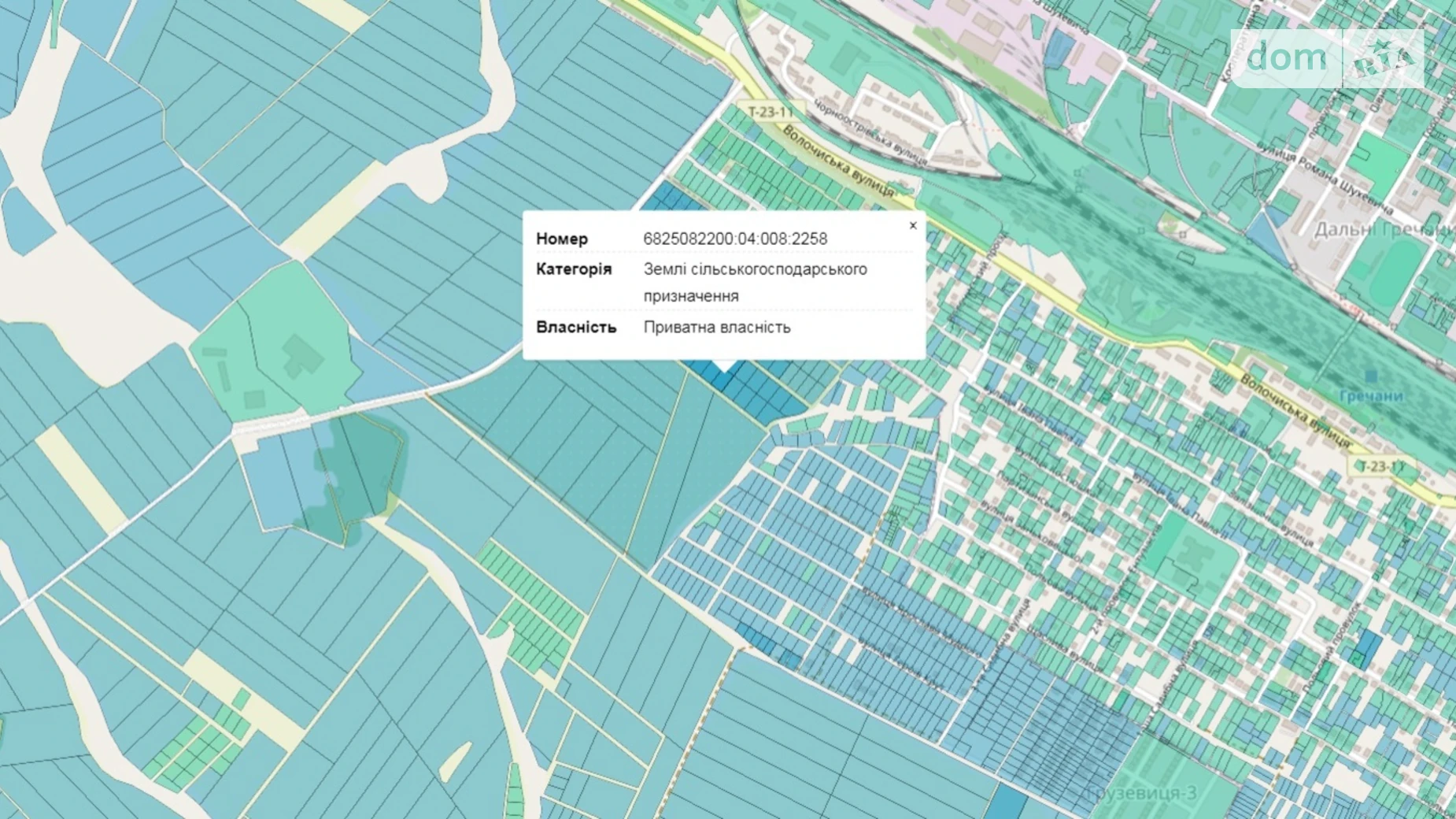Click the Гречани station label
Screen dimensions: 1456x819
[1371, 396]
